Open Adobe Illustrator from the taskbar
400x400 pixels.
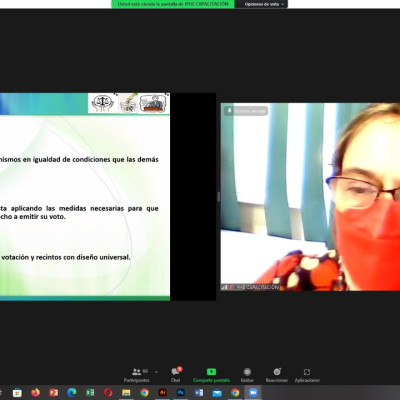point(162,393)
